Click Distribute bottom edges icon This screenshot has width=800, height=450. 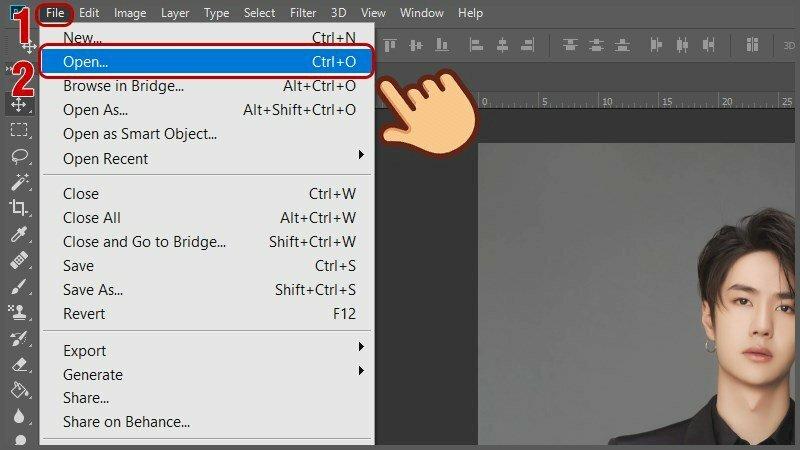(x=621, y=45)
